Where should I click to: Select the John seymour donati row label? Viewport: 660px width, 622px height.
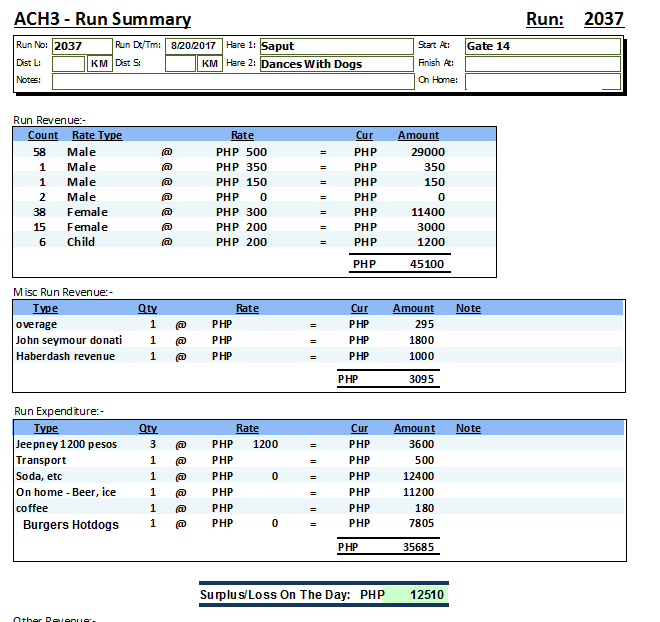click(69, 340)
